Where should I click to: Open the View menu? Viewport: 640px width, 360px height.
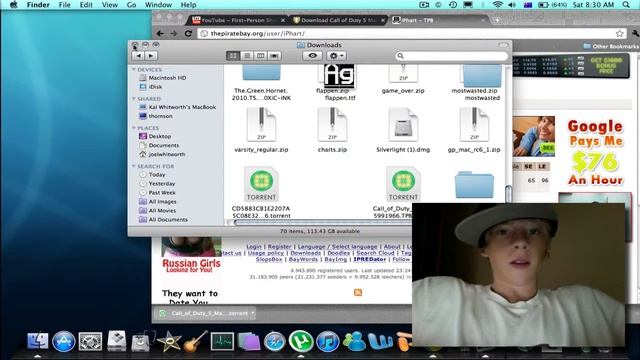point(110,5)
